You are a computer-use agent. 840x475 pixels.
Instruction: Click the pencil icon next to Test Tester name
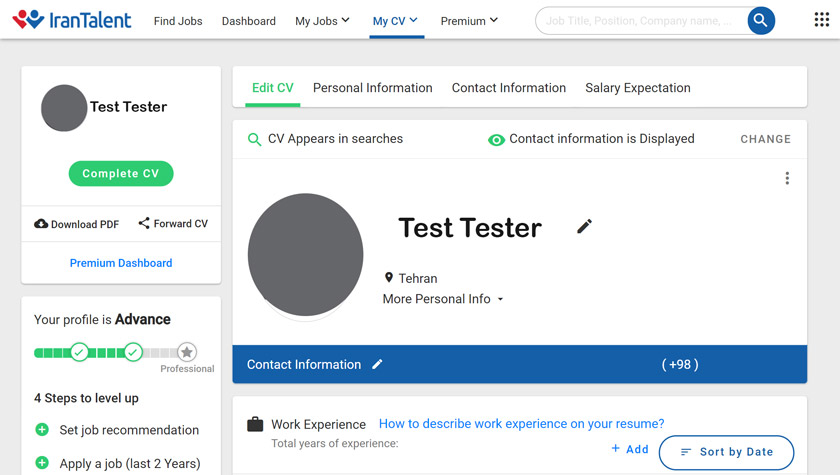tap(585, 227)
